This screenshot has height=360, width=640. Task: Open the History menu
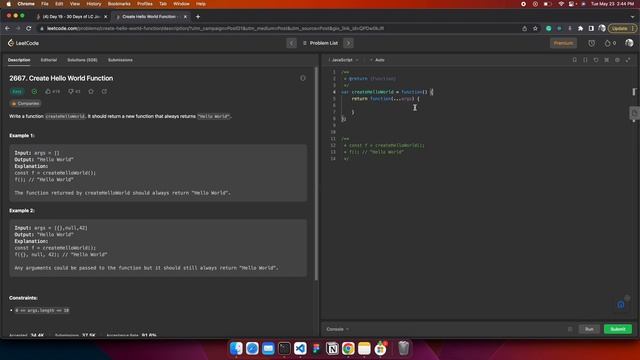pos(93,4)
